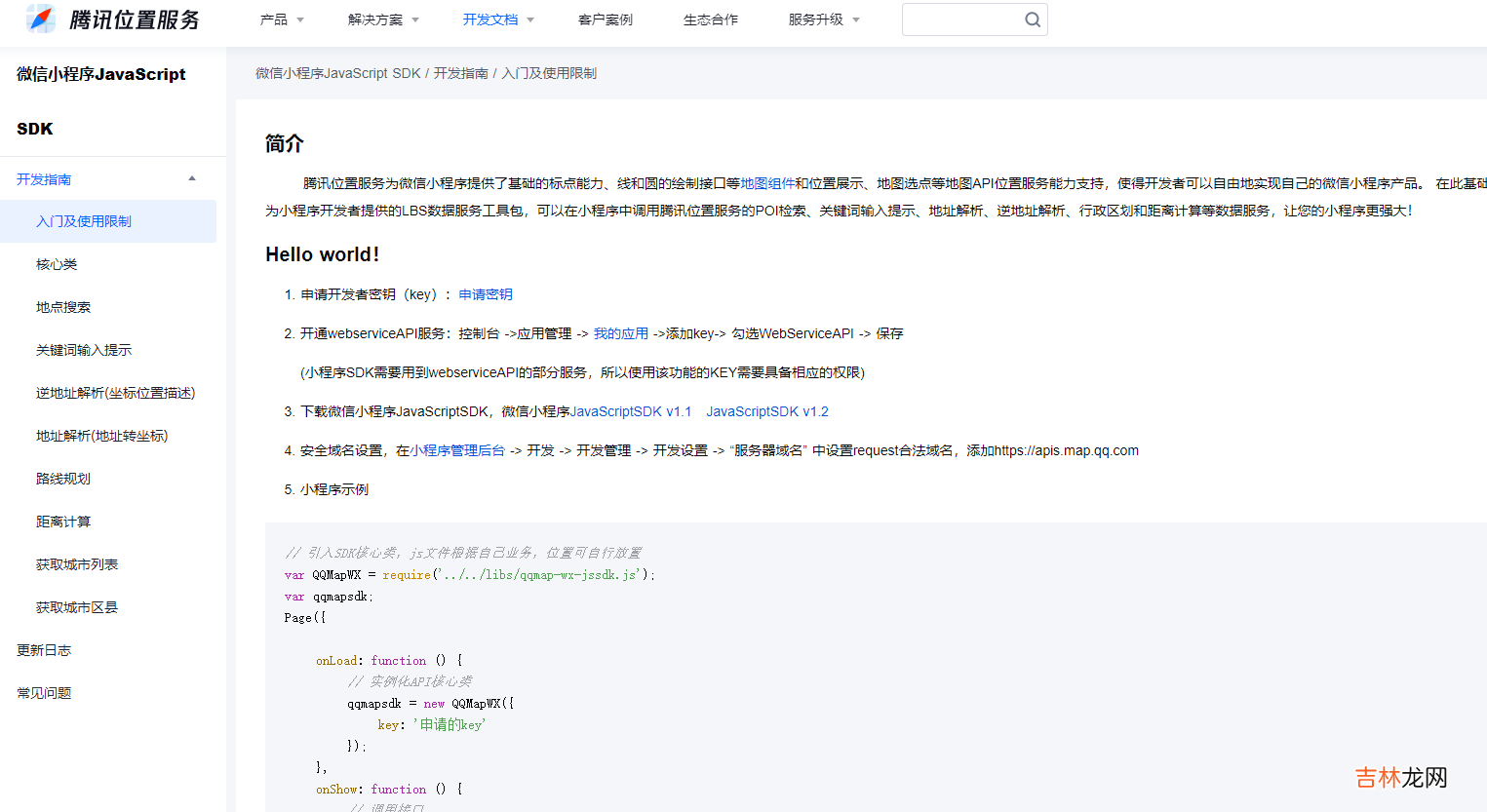Viewport: 1487px width, 812px height.
Task: Click the key: '申请的key' code line
Action: point(431,724)
